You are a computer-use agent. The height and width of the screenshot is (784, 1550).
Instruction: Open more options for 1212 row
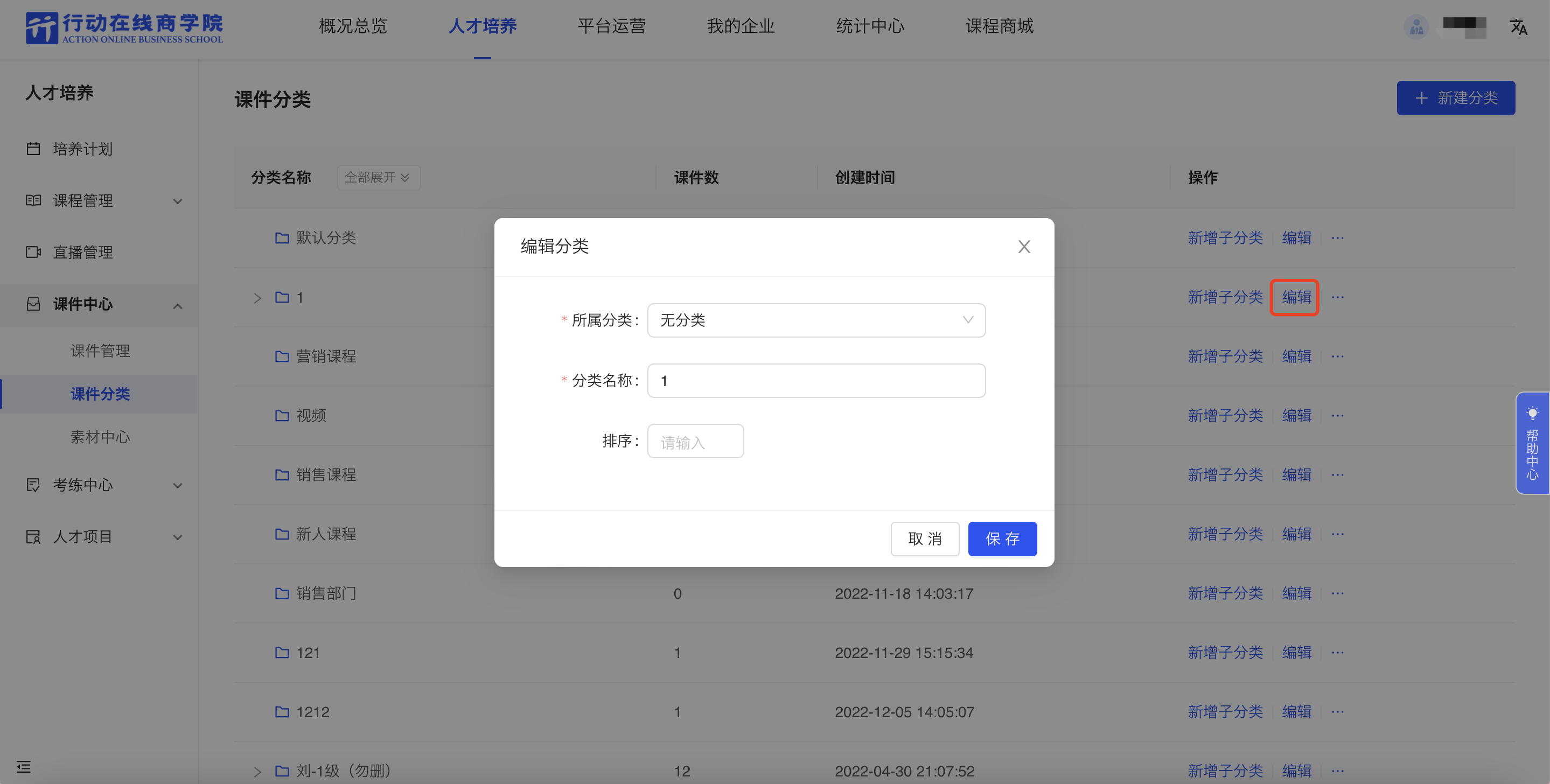coord(1338,712)
